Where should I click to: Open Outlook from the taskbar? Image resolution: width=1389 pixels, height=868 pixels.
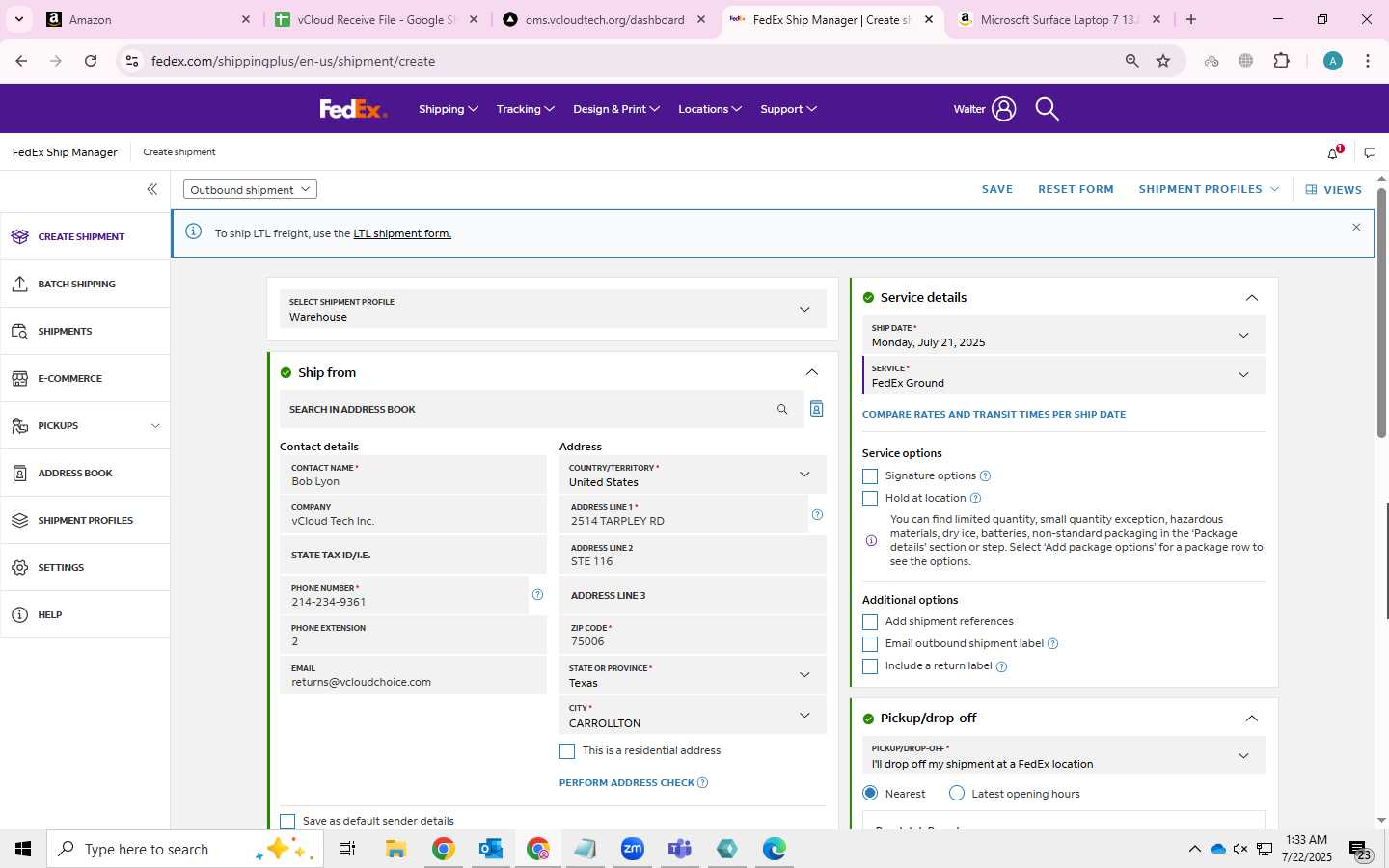click(490, 849)
